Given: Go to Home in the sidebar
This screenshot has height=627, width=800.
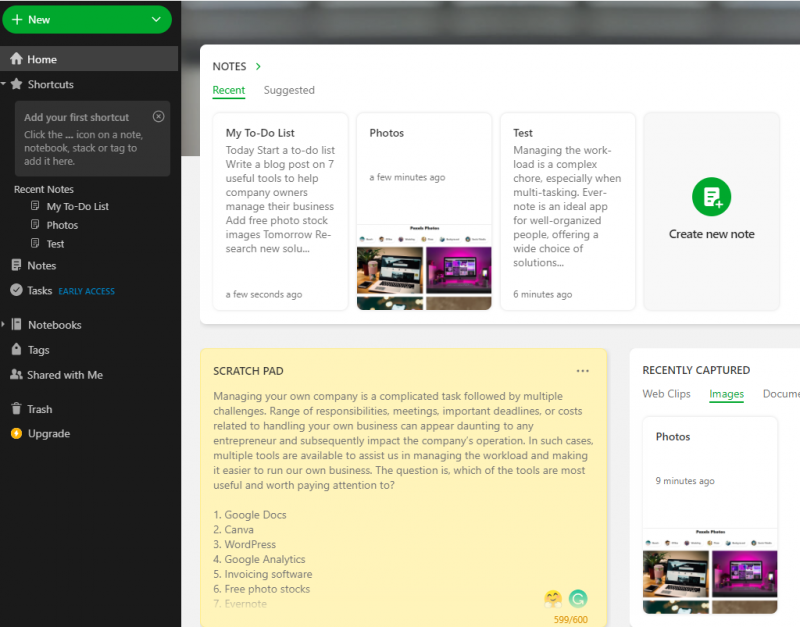Looking at the screenshot, I should point(89,59).
